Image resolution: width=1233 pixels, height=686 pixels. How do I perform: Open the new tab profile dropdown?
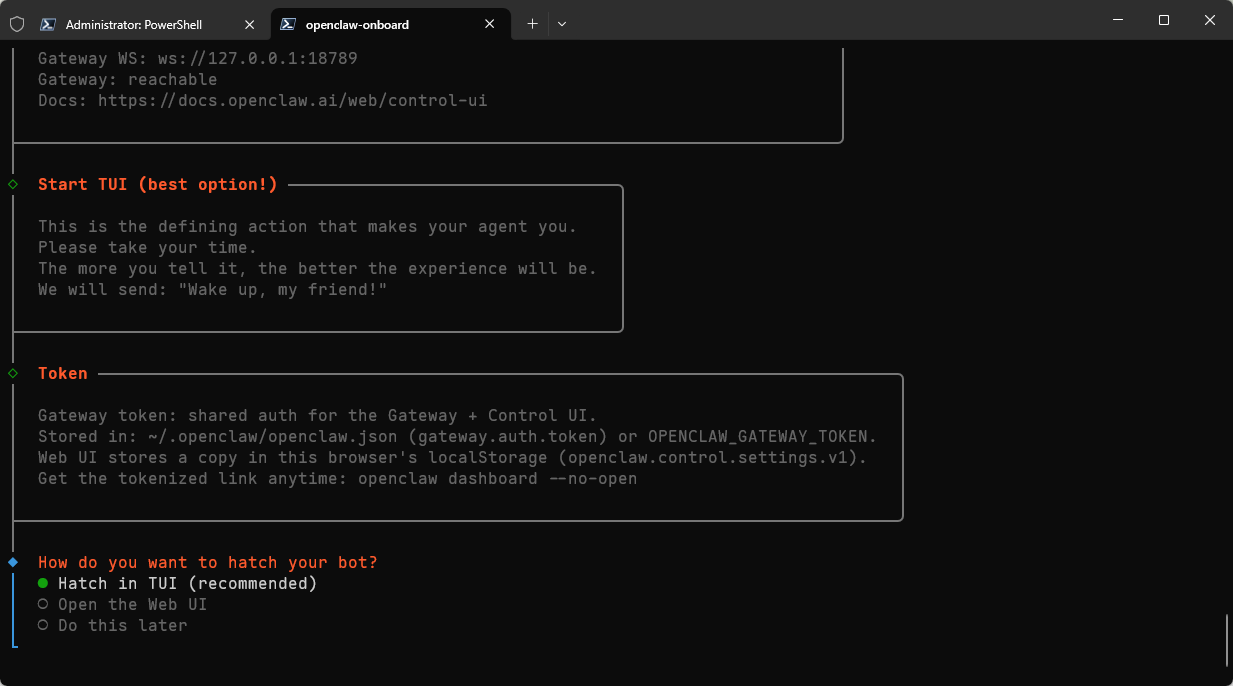(562, 24)
